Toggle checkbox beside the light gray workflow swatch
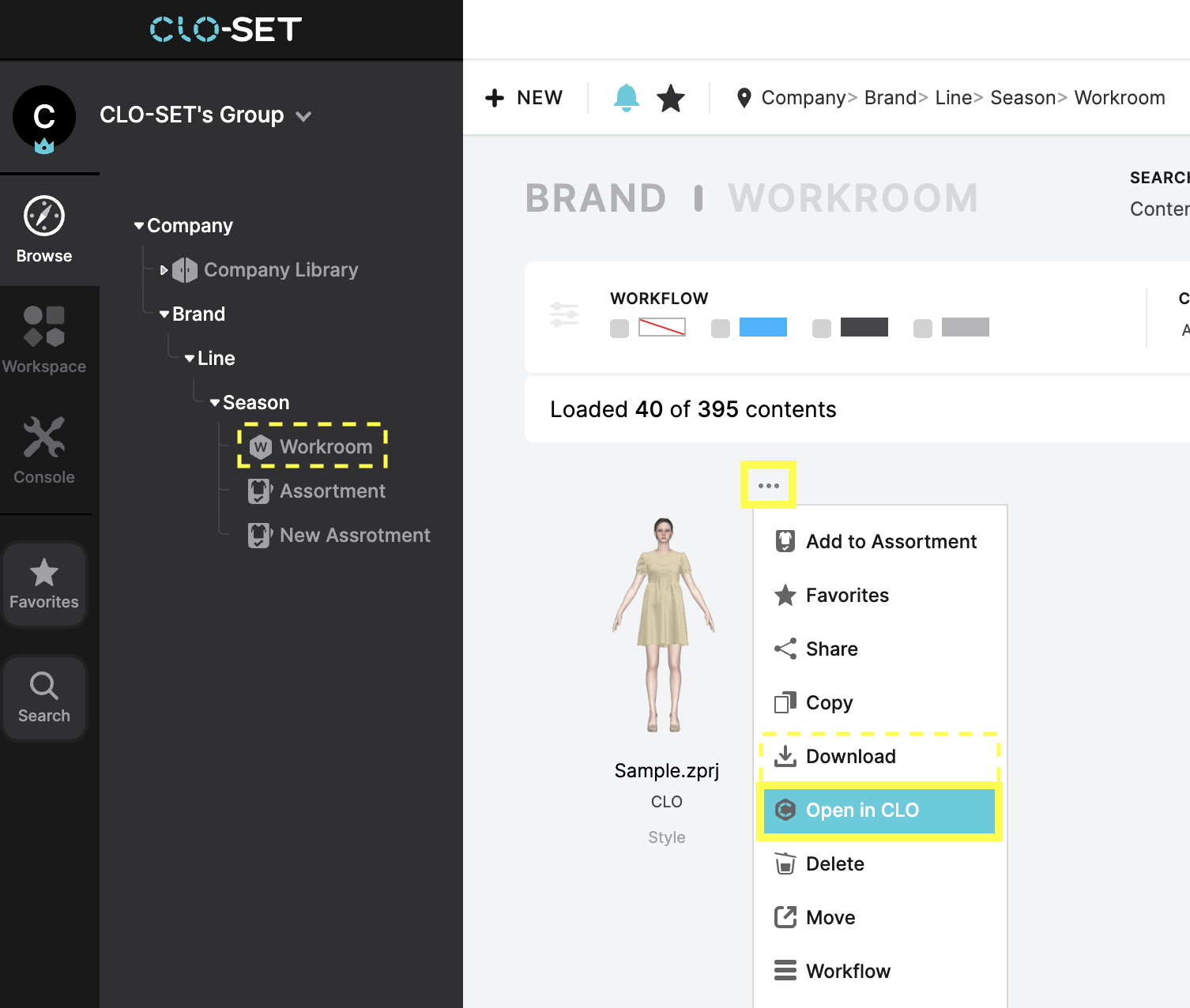Screen dimensions: 1190x1008 [x=923, y=328]
